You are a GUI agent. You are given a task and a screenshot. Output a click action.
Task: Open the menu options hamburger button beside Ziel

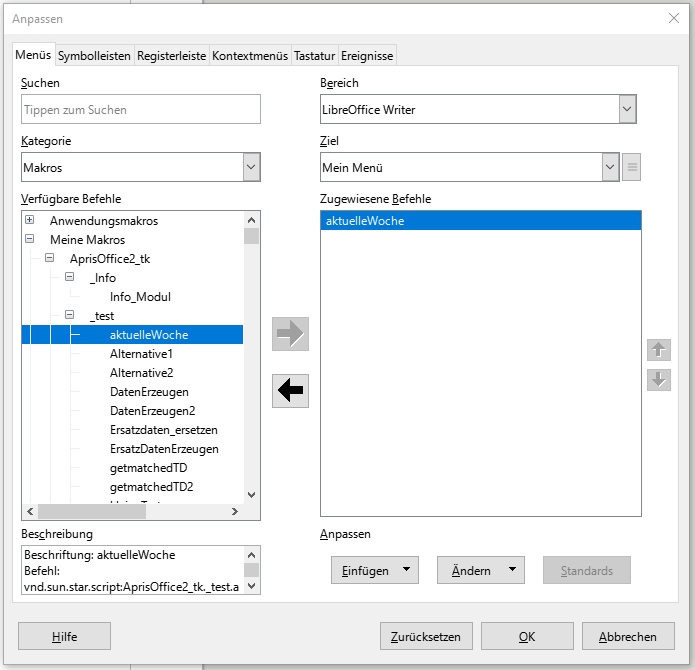click(631, 168)
